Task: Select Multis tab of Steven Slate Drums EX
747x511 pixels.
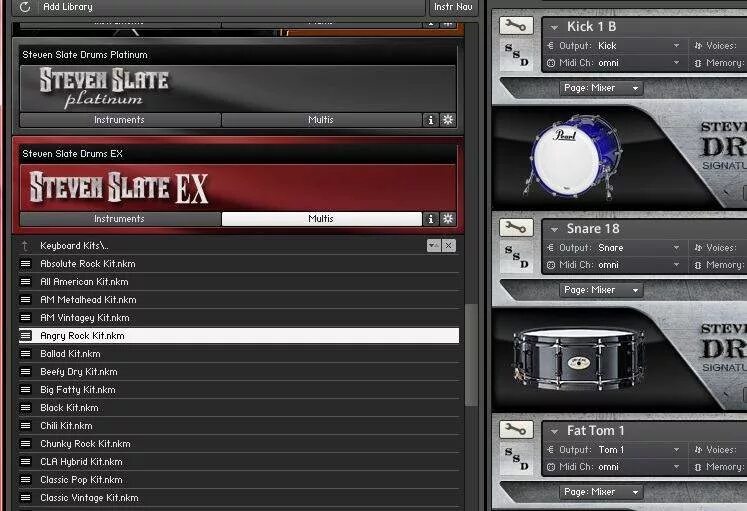Action: (322, 219)
